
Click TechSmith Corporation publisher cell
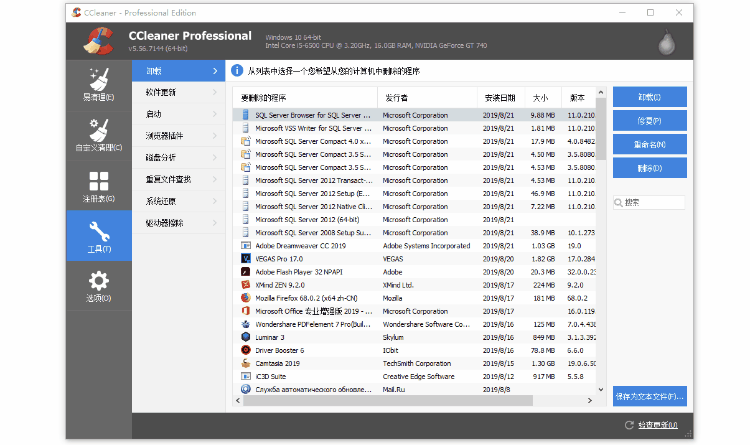coord(417,363)
